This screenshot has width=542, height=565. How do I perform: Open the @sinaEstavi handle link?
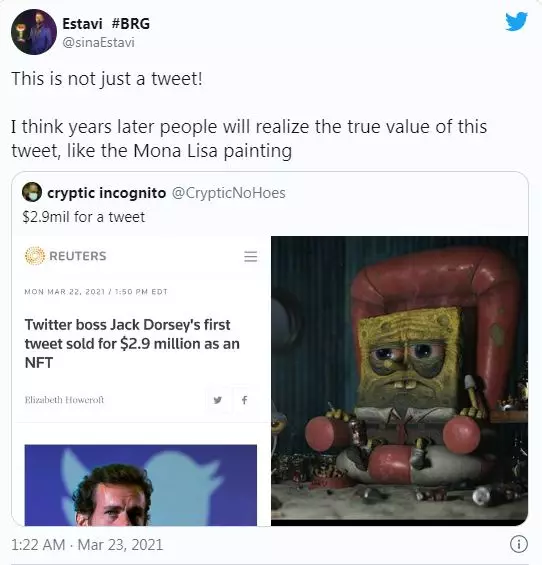click(98, 43)
